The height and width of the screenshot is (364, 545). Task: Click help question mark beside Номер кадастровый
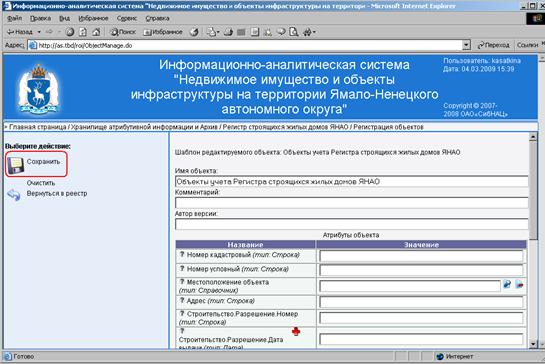[x=182, y=254]
